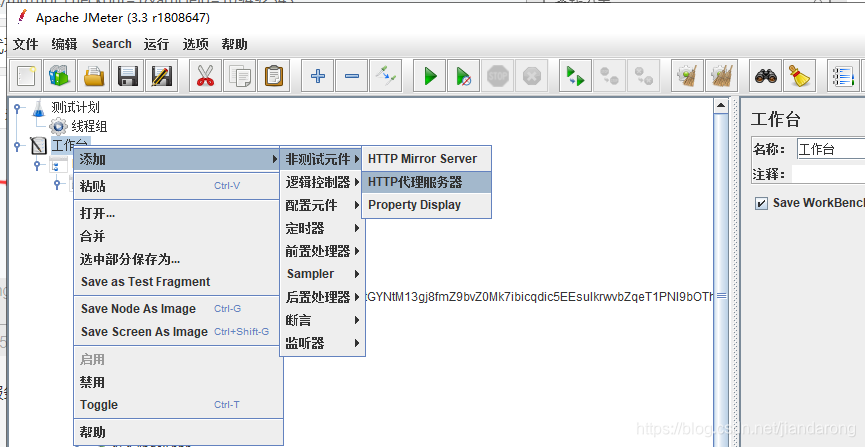Click the Toggle enable/disable arrows icon
The width and height of the screenshot is (865, 447).
[x=386, y=76]
